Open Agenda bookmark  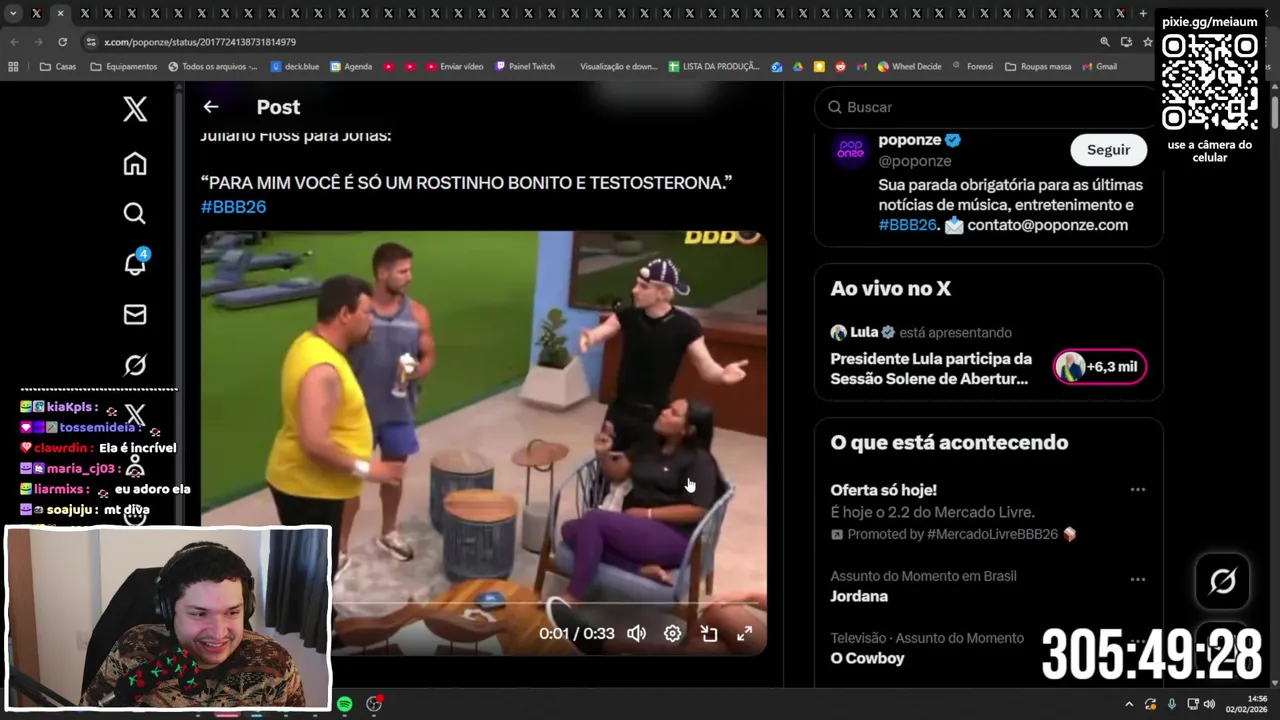(x=350, y=67)
